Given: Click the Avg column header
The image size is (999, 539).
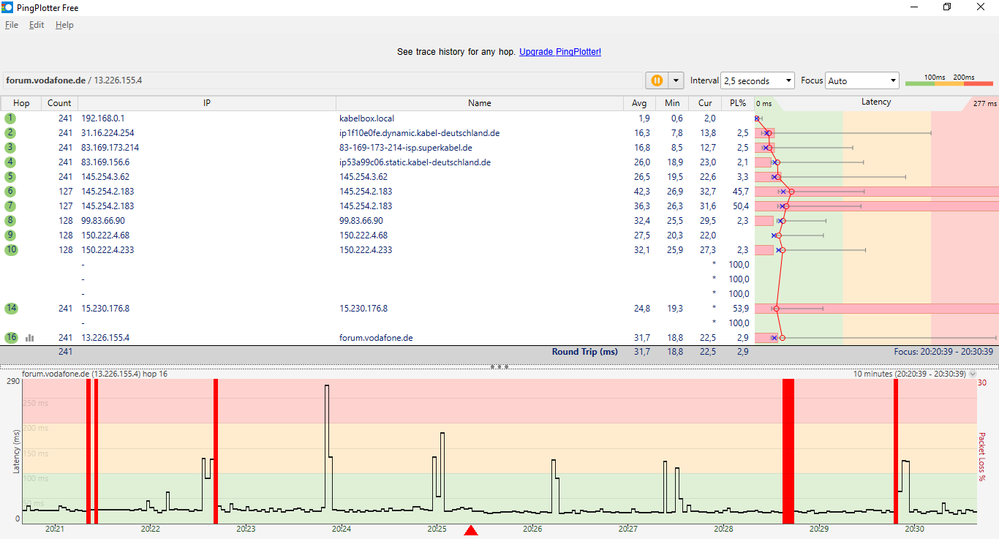Looking at the screenshot, I should [639, 103].
